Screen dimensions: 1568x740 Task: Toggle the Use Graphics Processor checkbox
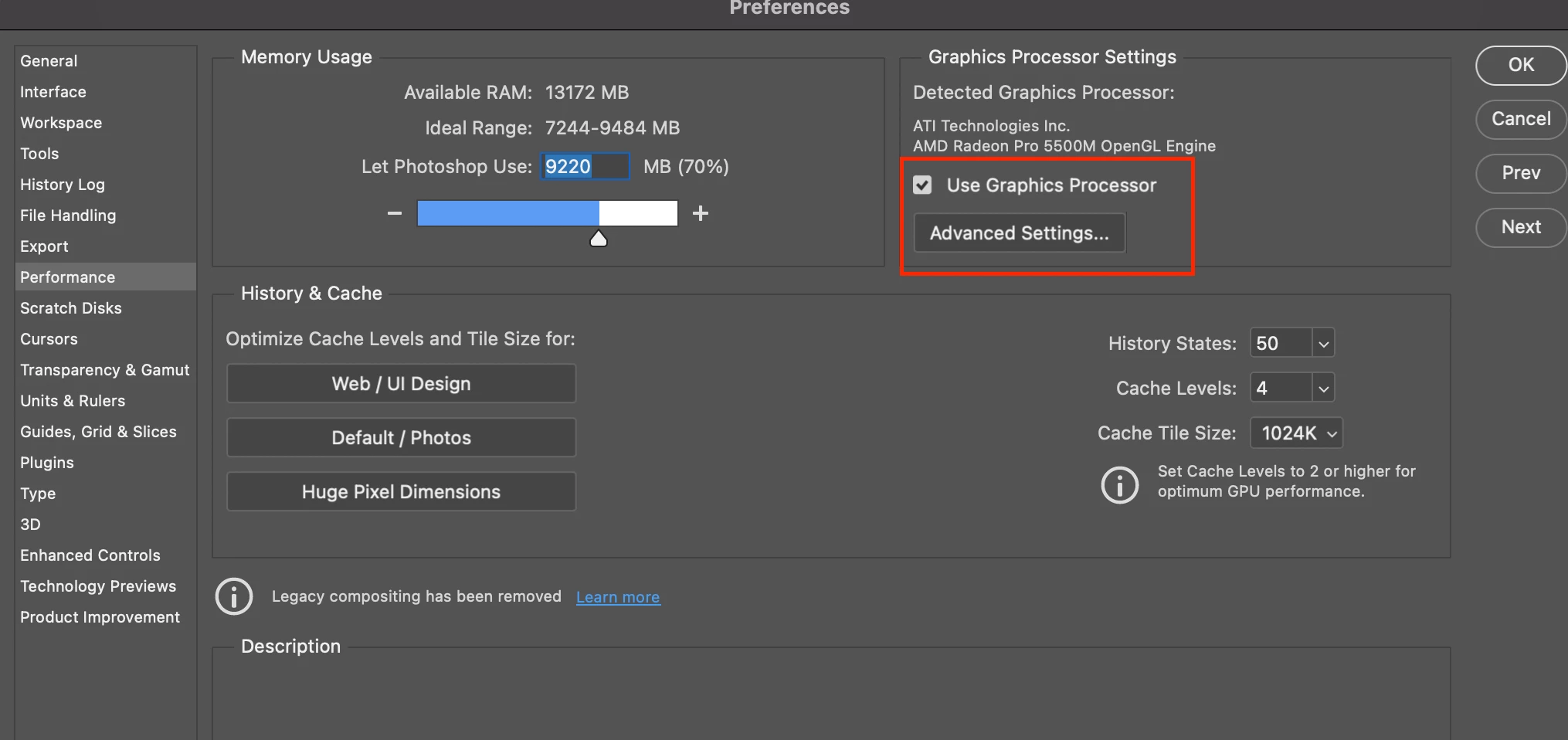[x=922, y=185]
